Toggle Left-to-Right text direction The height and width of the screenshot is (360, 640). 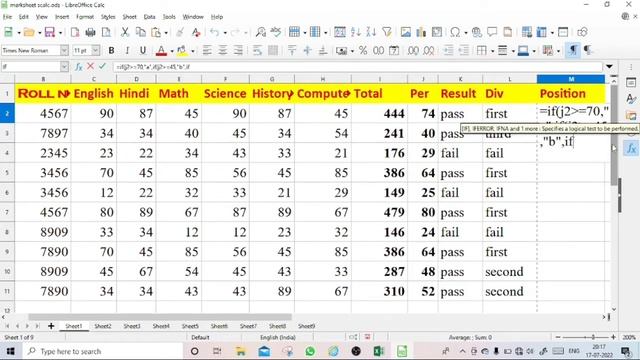pyautogui.click(x=573, y=50)
